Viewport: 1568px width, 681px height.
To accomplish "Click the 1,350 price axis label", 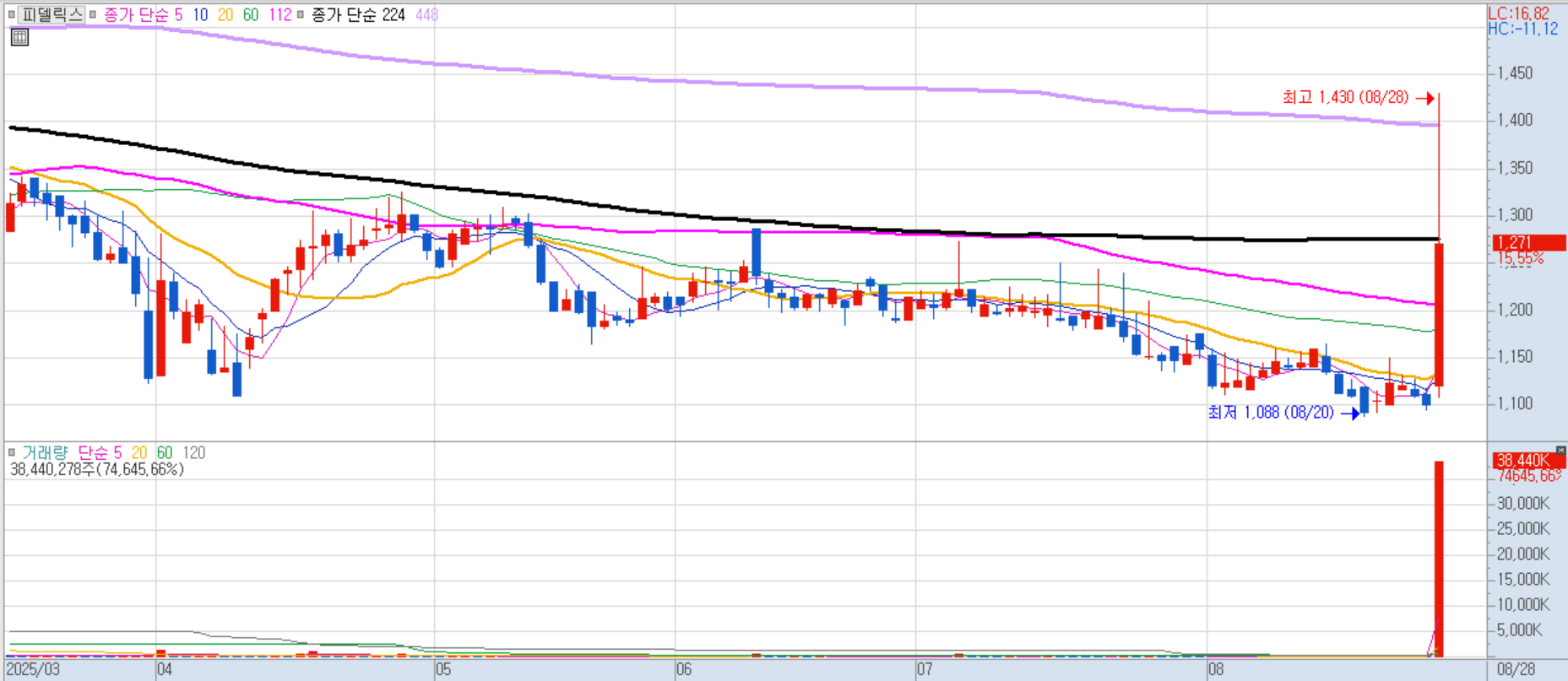I will pos(1515,168).
